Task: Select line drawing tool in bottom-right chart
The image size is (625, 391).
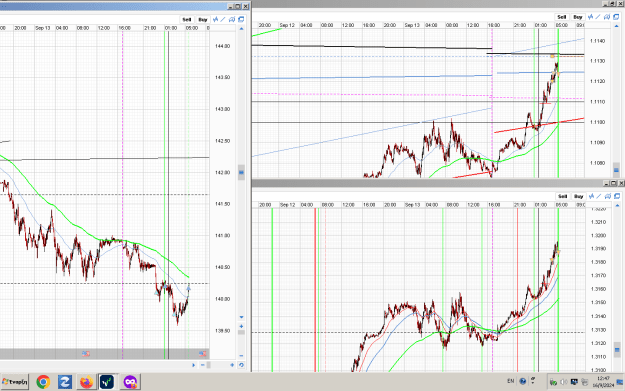Action: (599, 196)
